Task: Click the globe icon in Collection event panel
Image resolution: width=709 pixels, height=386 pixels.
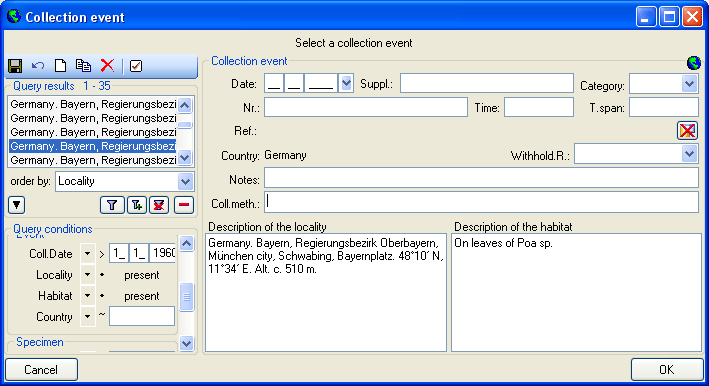Action: [x=693, y=63]
